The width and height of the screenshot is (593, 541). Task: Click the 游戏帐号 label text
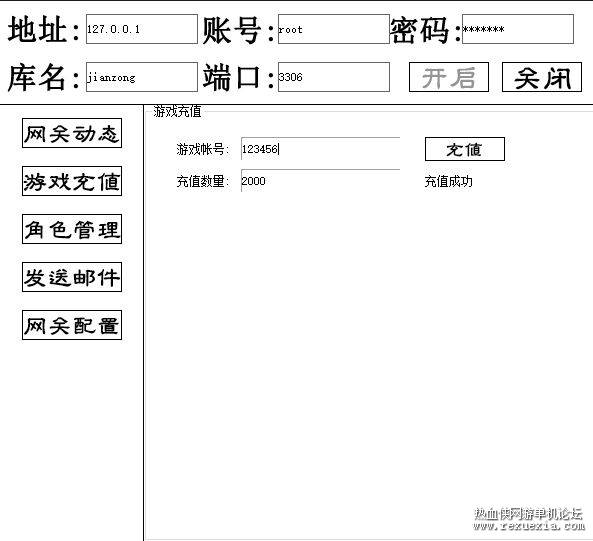click(203, 149)
